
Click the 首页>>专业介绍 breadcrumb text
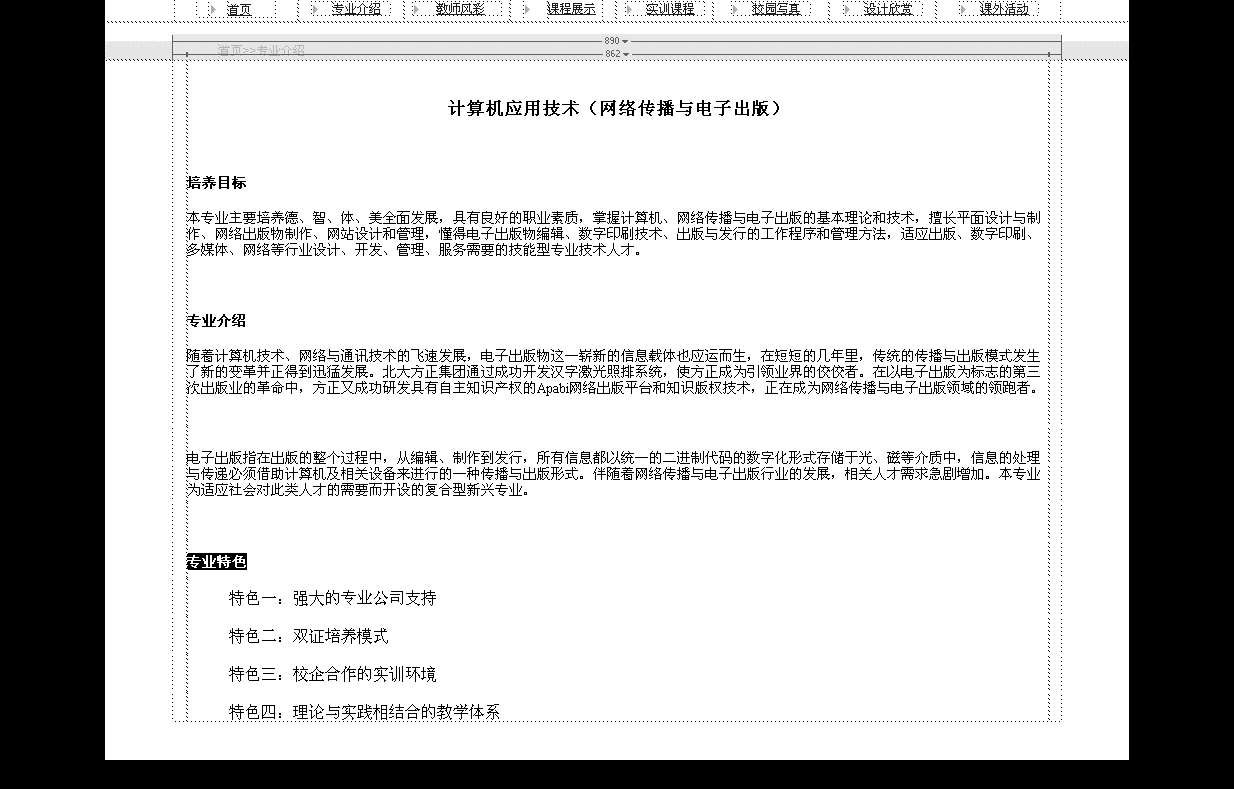pos(261,50)
